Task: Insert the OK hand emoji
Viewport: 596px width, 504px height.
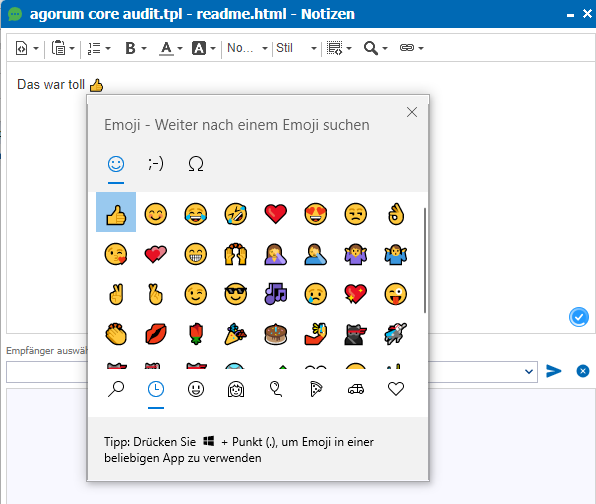Action: pyautogui.click(x=396, y=214)
